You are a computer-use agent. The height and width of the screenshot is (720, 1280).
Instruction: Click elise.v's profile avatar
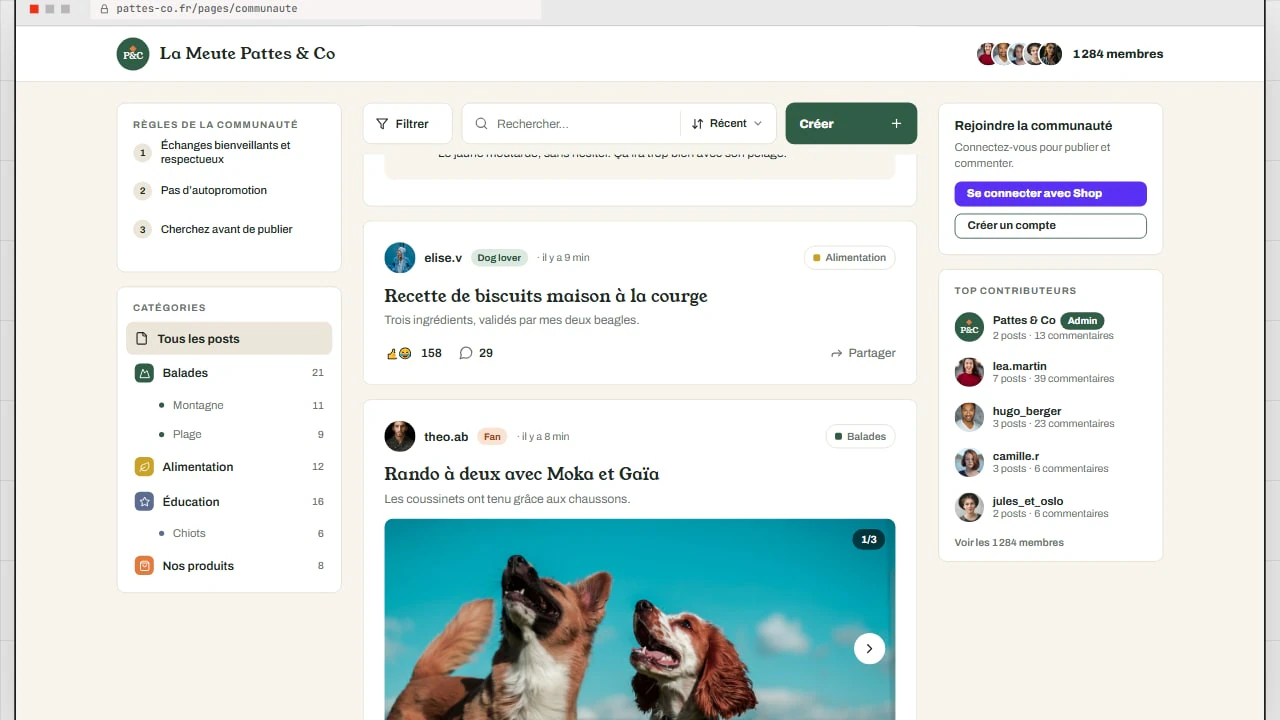[x=400, y=258]
